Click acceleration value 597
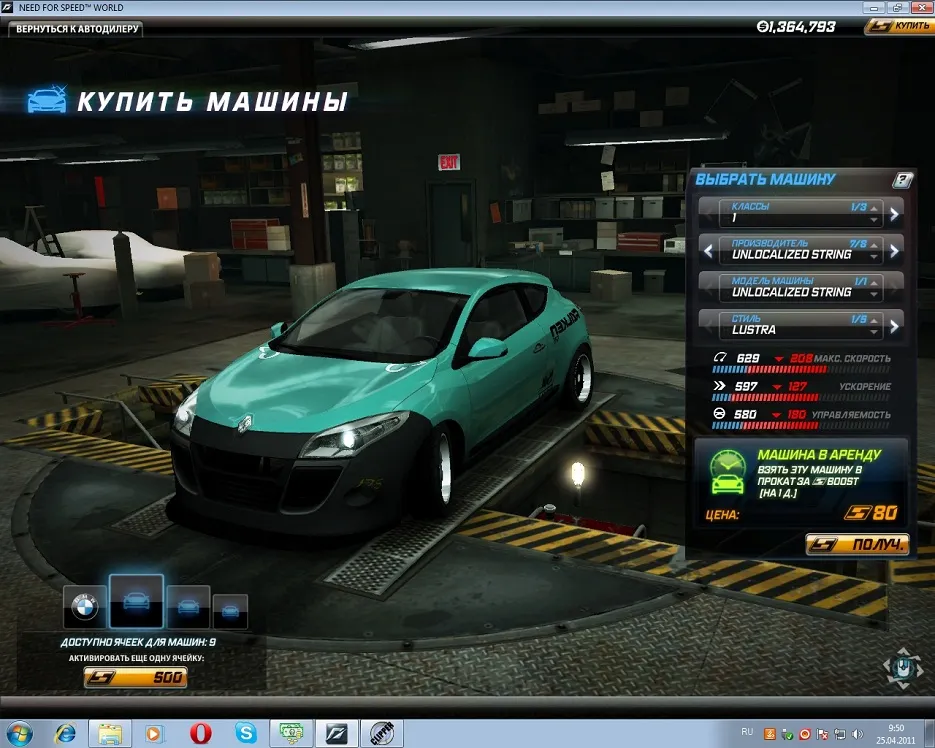 (746, 386)
